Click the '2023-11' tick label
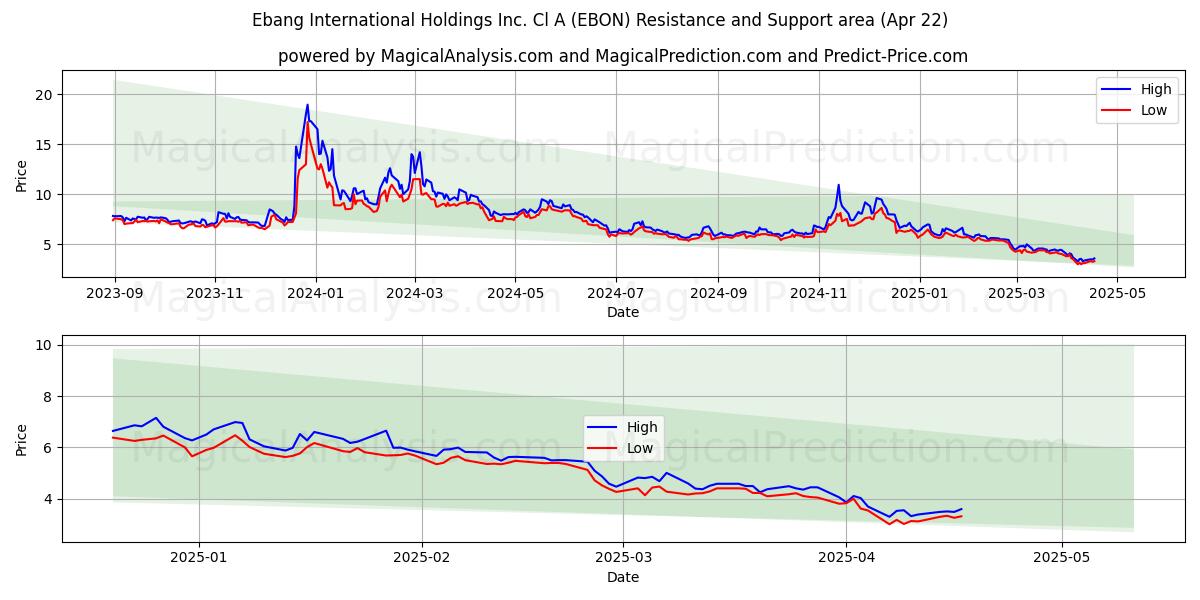Image resolution: width=1200 pixels, height=600 pixels. click(215, 293)
